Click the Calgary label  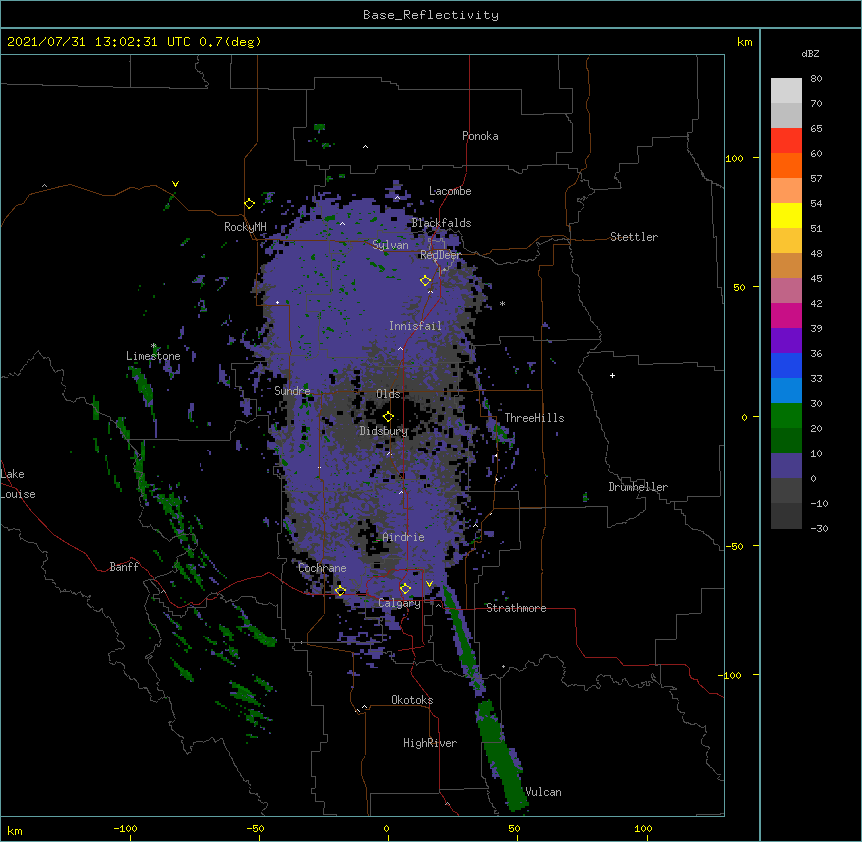[399, 603]
